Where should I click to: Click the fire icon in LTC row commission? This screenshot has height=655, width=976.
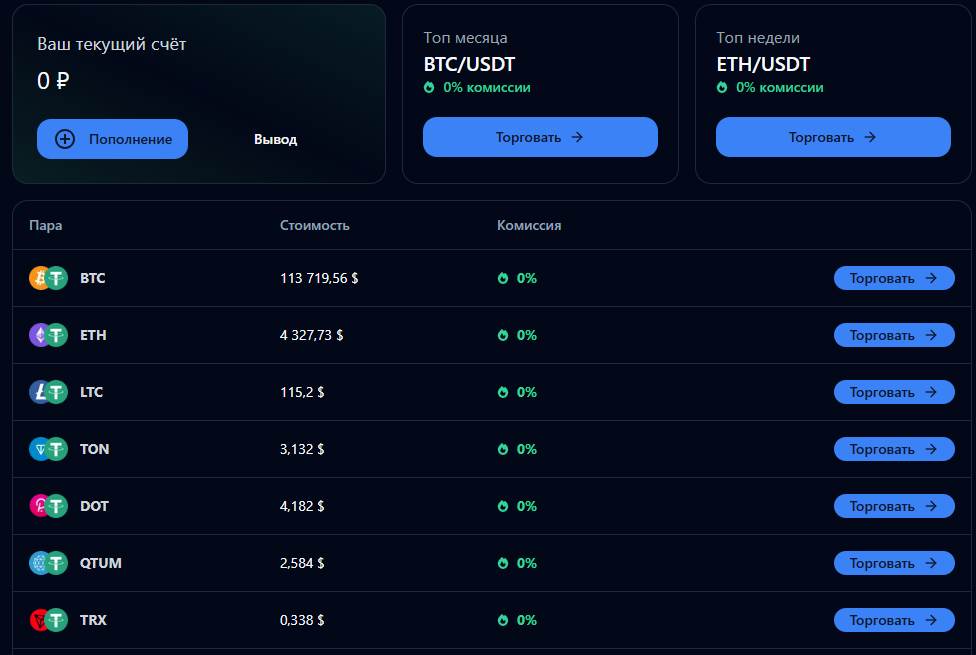503,392
